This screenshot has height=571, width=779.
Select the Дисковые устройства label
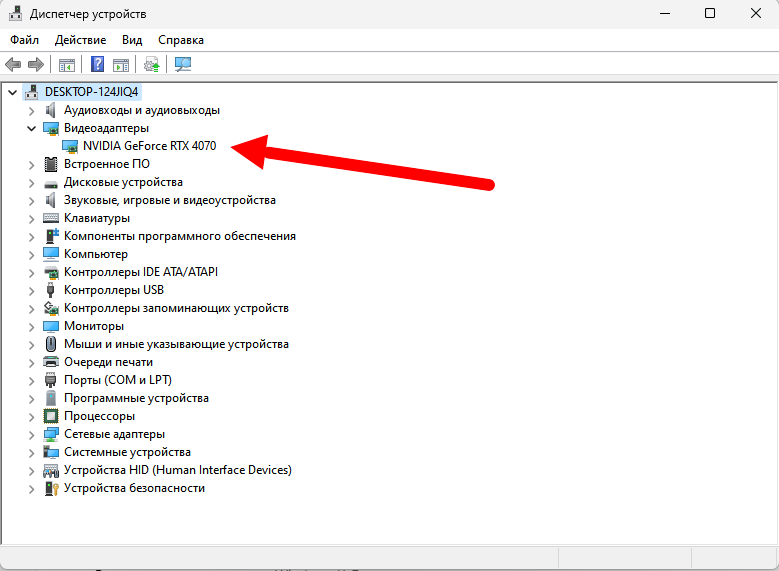[x=123, y=182]
